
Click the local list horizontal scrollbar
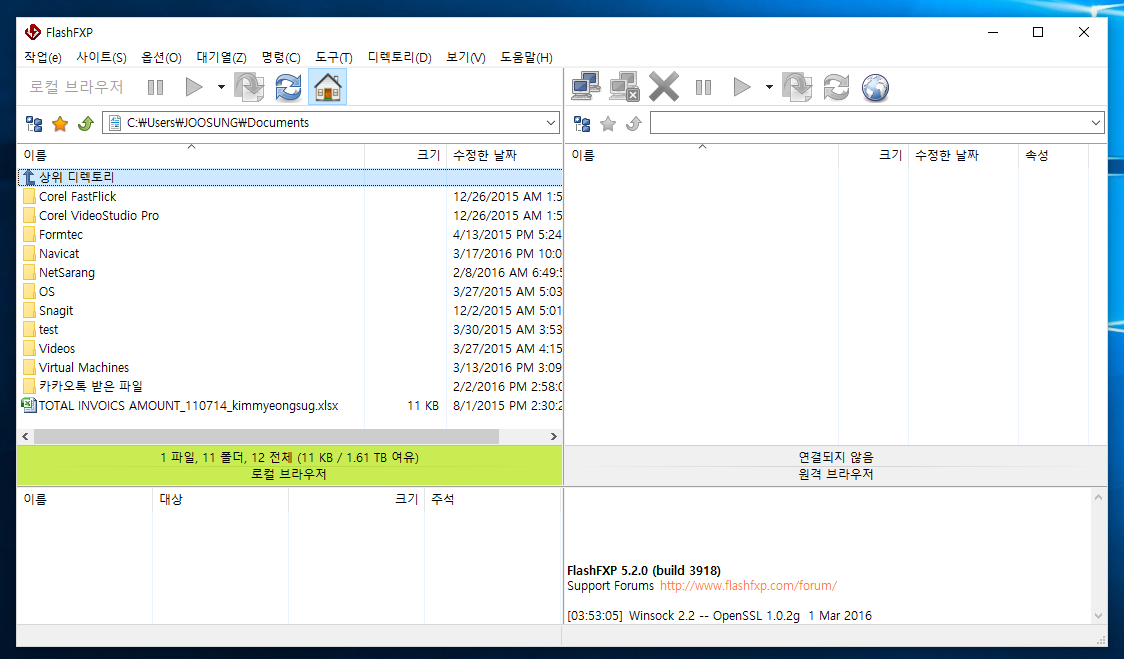click(x=265, y=437)
